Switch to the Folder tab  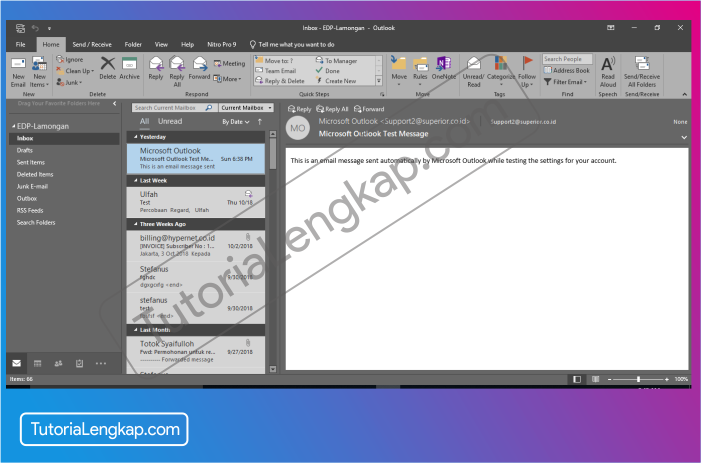[x=133, y=44]
